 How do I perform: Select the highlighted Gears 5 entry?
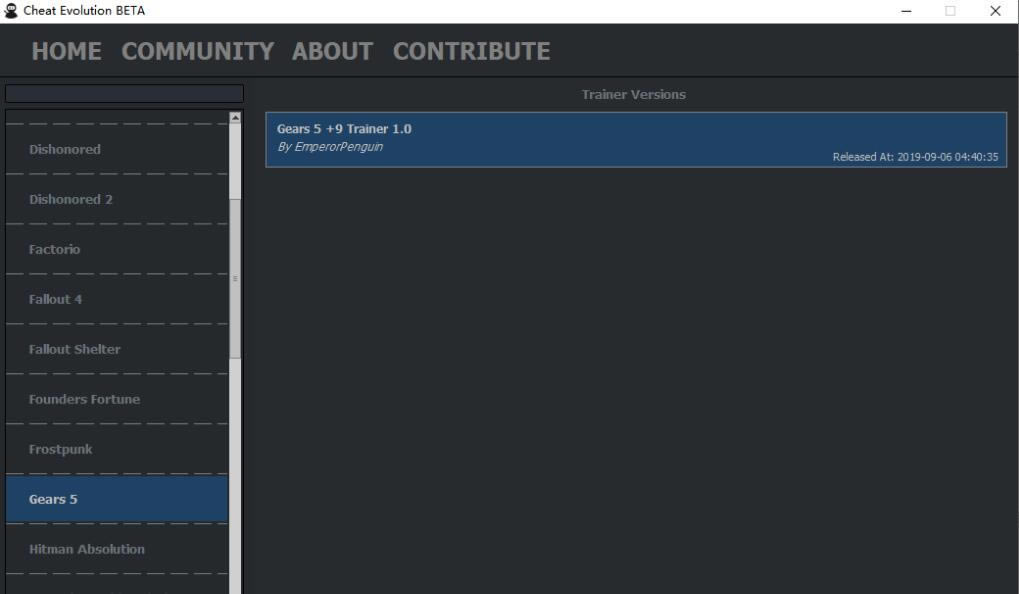pyautogui.click(x=117, y=499)
